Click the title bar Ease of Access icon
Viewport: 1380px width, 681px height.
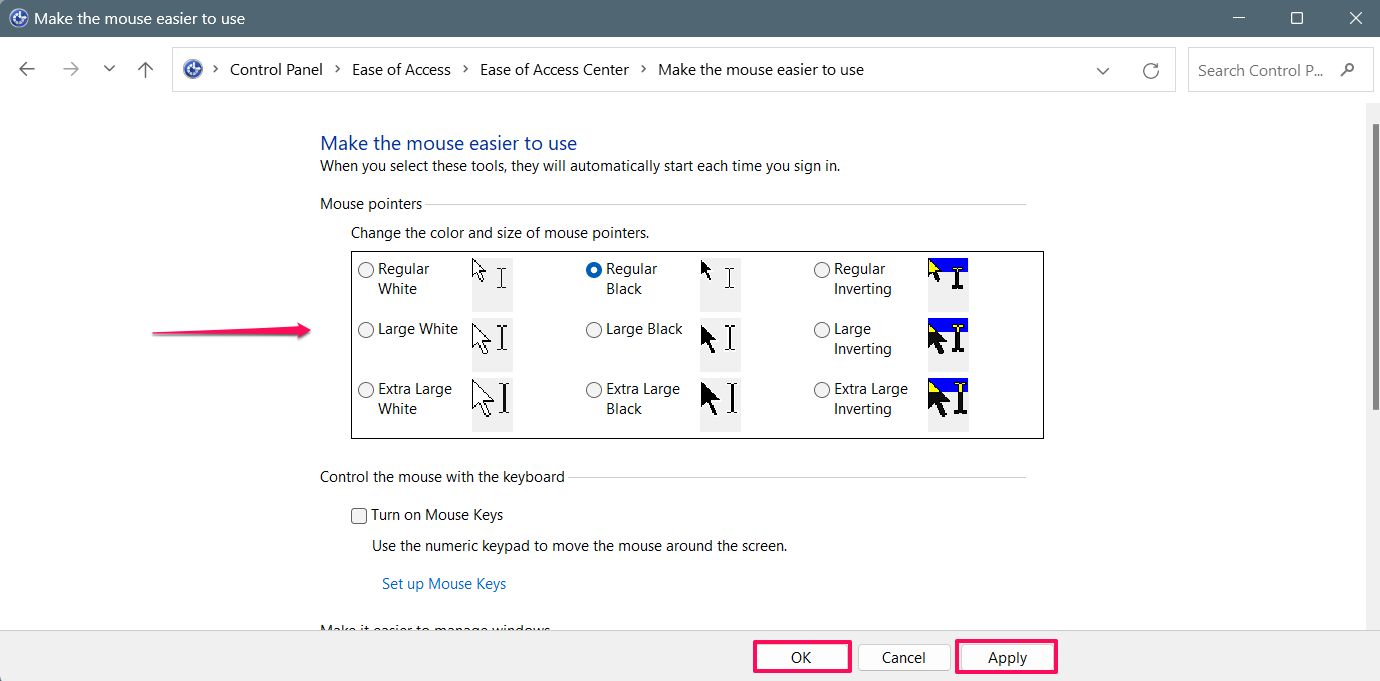coord(18,18)
